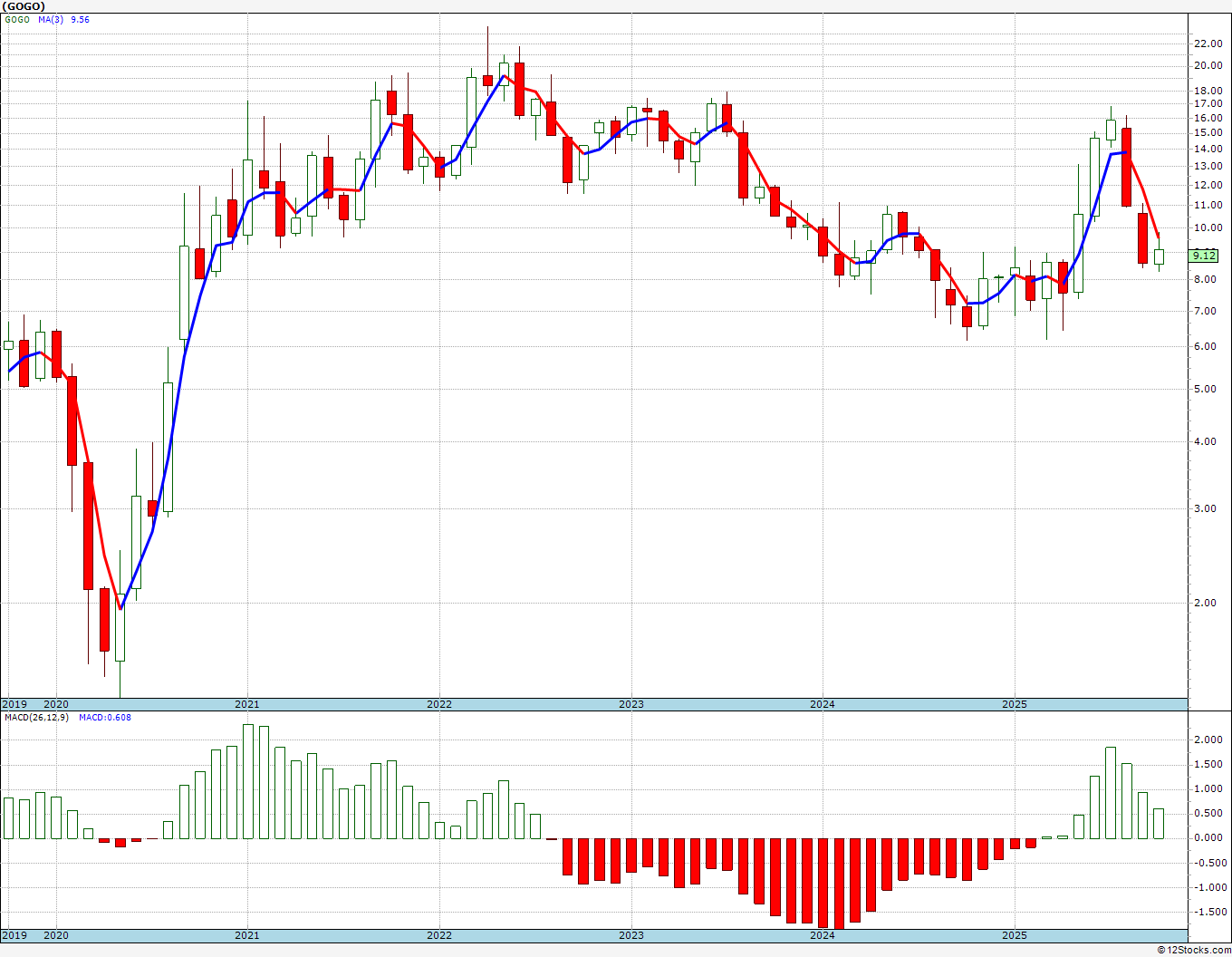This screenshot has width=1232, height=957.
Task: Select the 8.00 price axis label
Action: coord(1204,279)
